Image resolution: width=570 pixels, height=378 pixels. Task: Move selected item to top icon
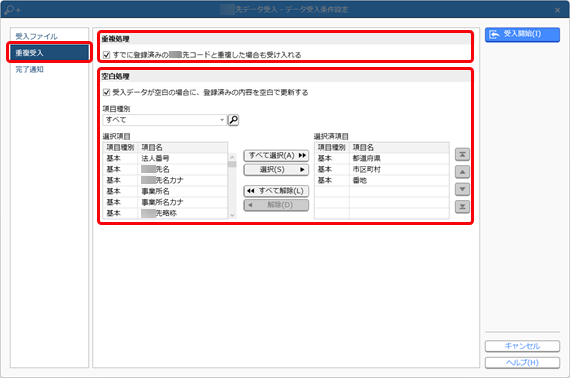(462, 154)
